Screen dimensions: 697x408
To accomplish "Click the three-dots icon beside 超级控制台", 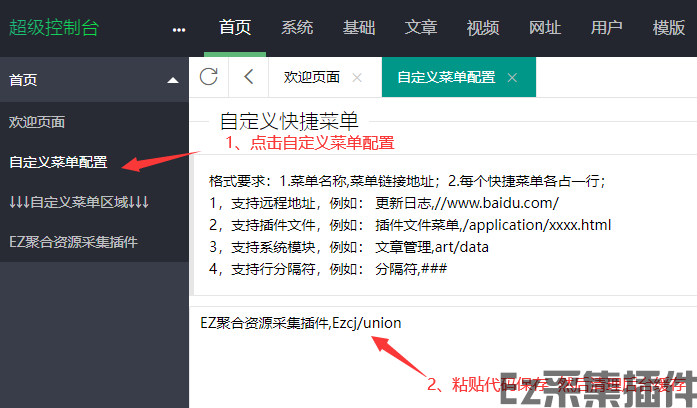I will point(179,29).
